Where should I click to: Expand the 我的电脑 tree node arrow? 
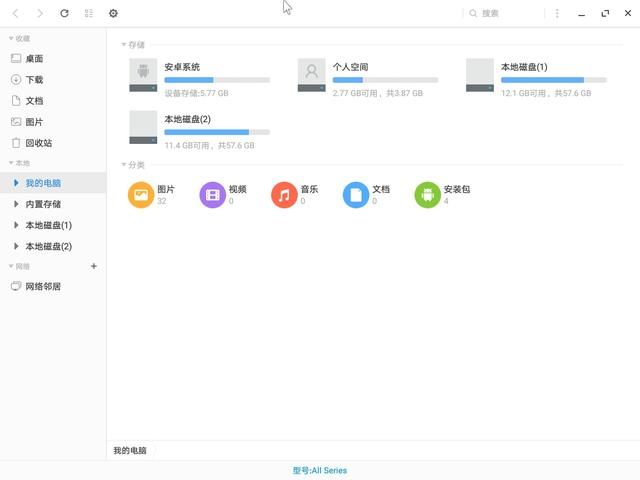[16, 183]
